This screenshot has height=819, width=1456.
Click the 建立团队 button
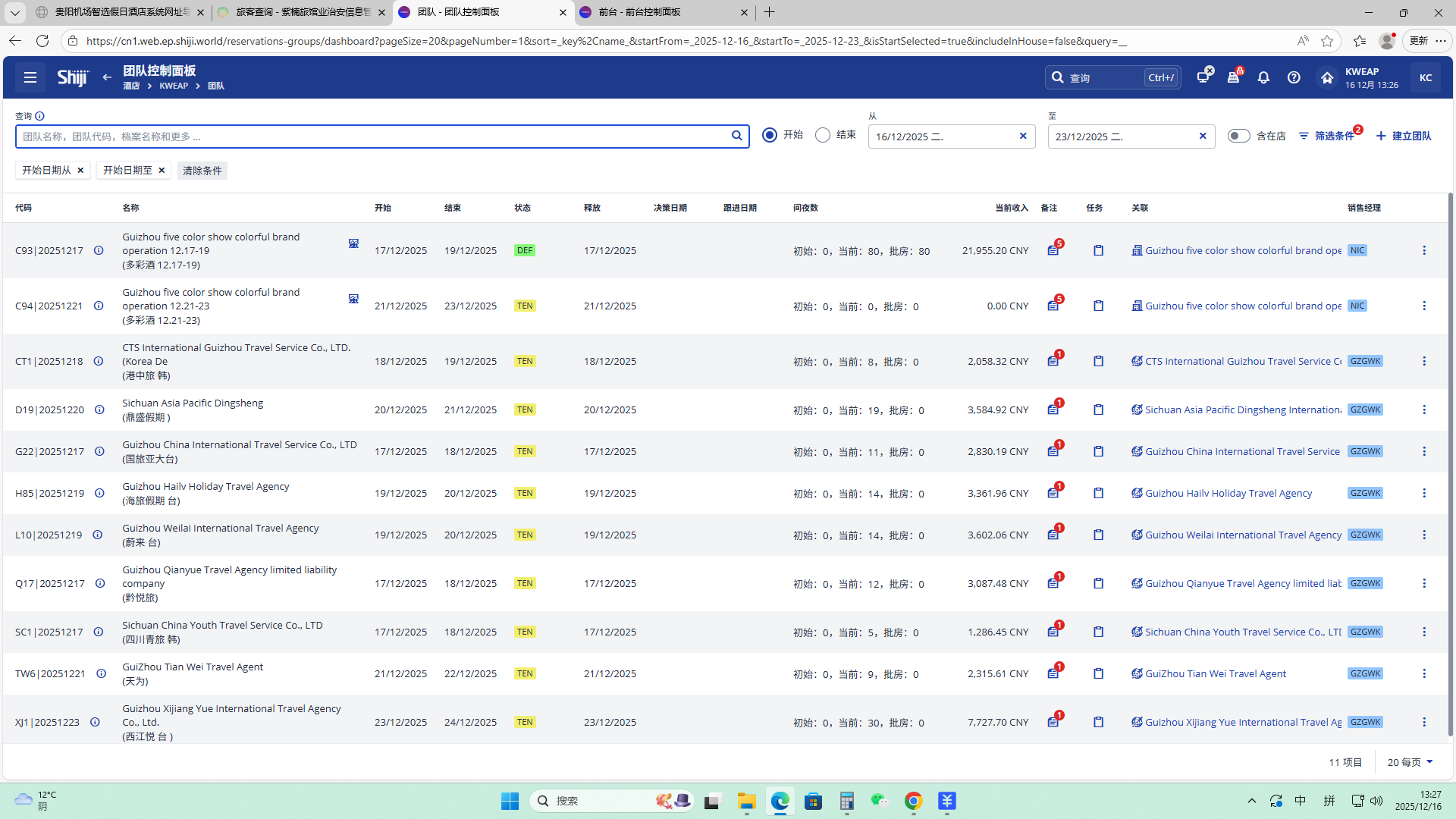click(x=1404, y=136)
